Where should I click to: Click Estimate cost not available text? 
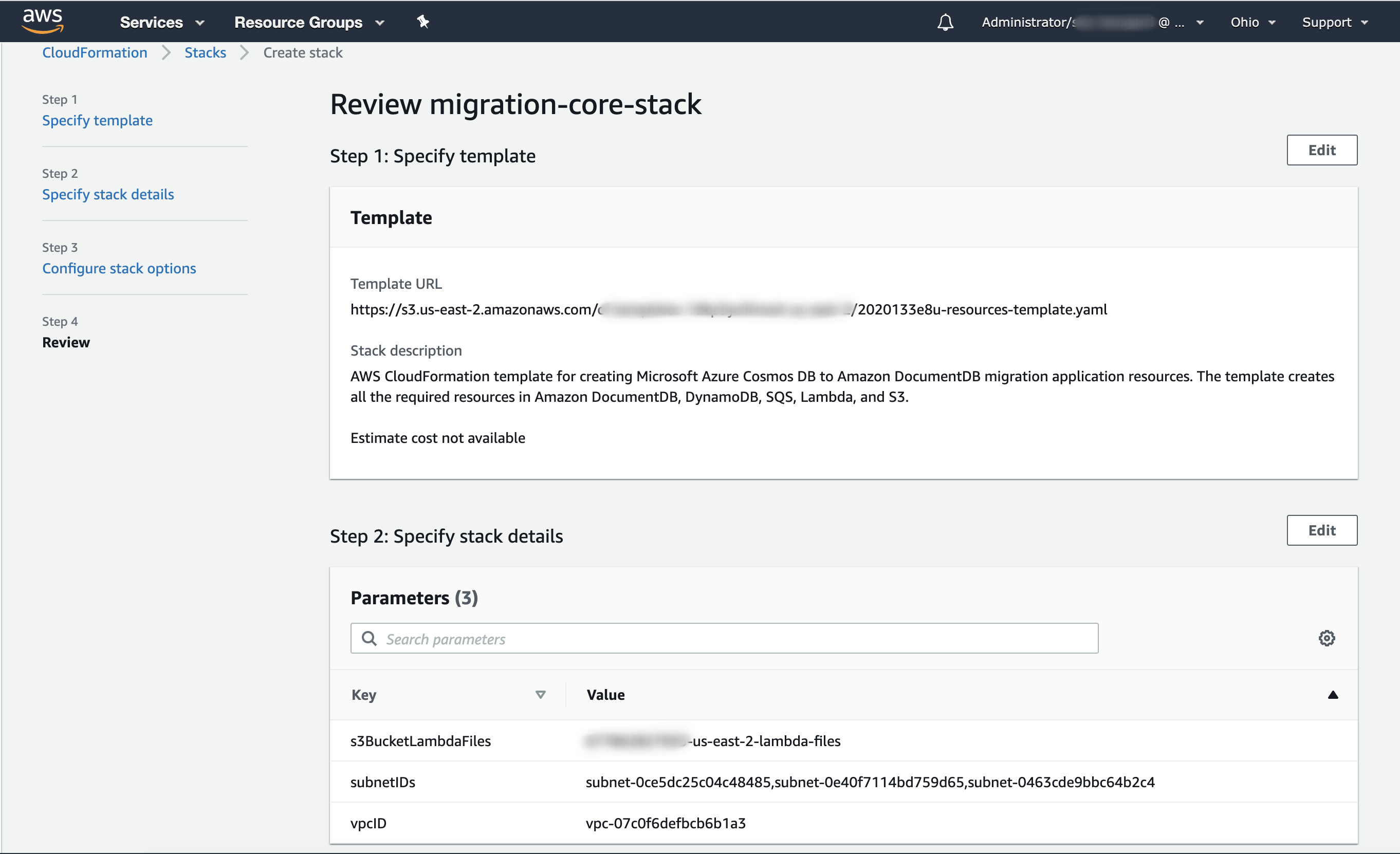click(437, 437)
